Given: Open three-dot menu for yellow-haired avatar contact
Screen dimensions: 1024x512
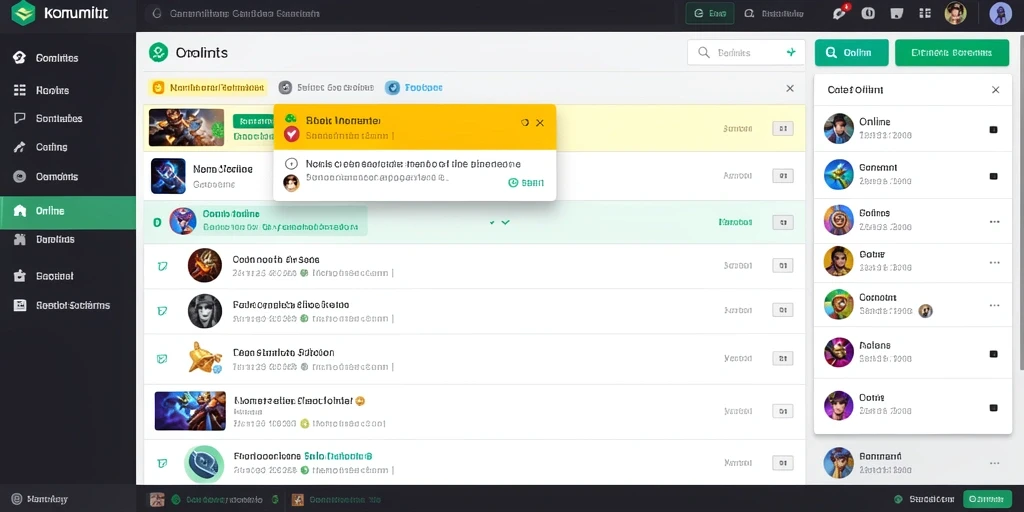Looking at the screenshot, I should coord(995,263).
